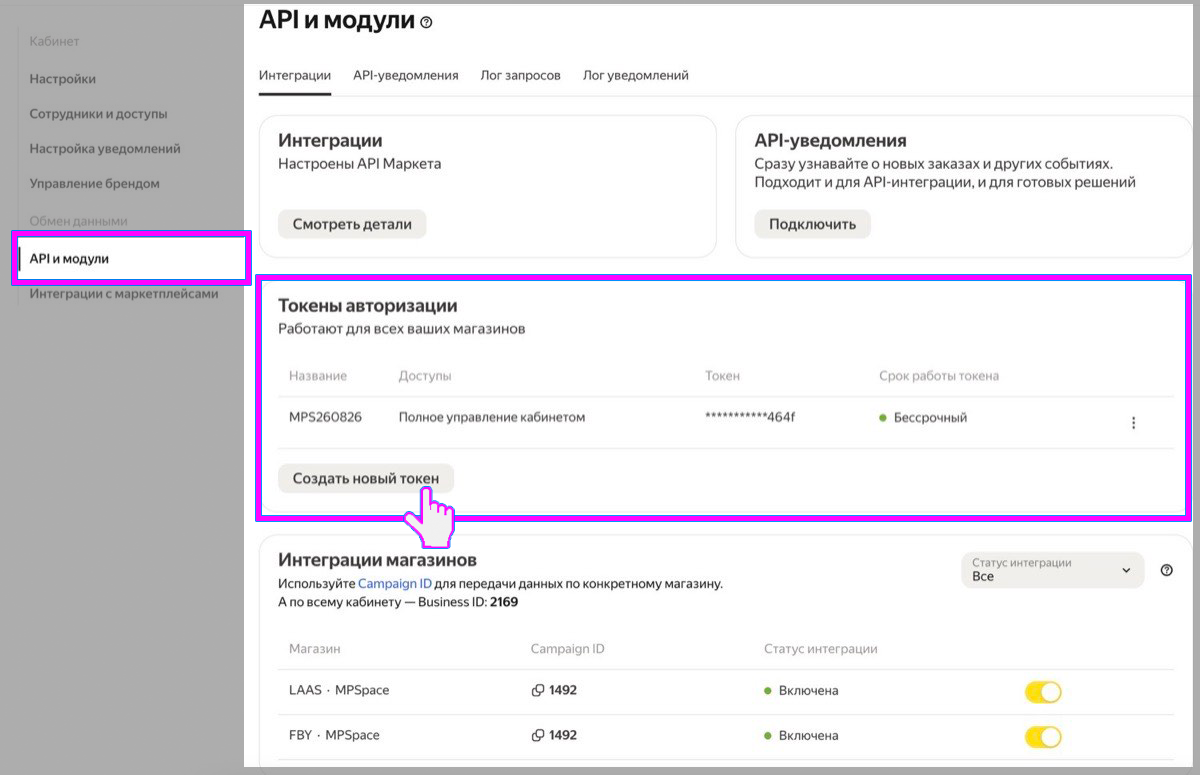
Task: Switch to Интеграции tab
Action: [x=295, y=75]
